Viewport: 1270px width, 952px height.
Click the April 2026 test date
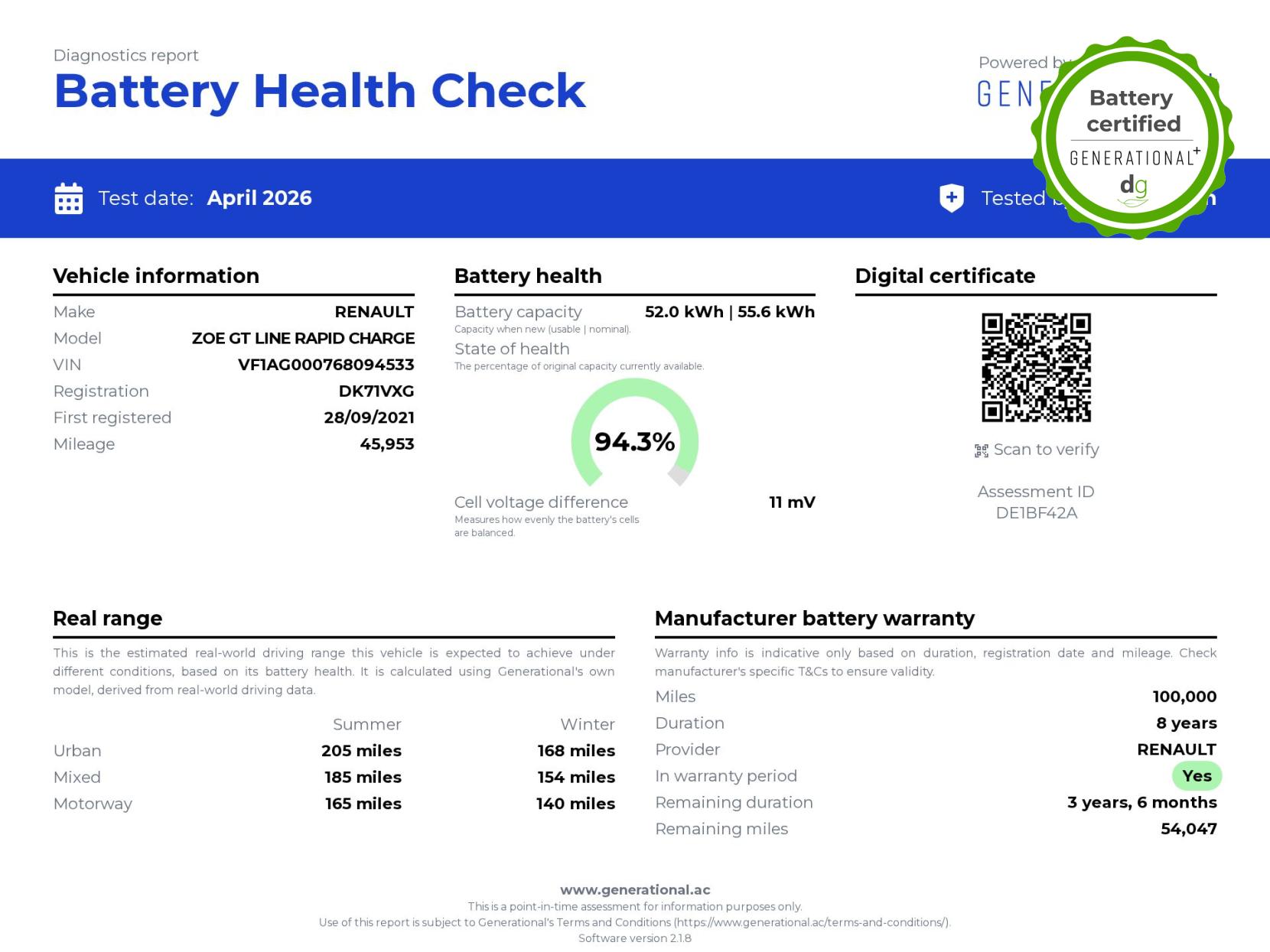point(259,198)
